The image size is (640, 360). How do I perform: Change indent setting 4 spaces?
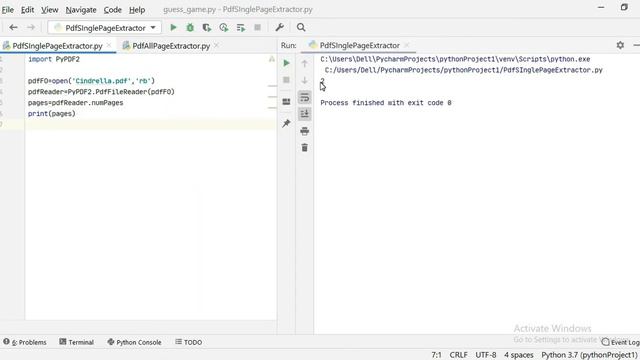[x=518, y=355]
